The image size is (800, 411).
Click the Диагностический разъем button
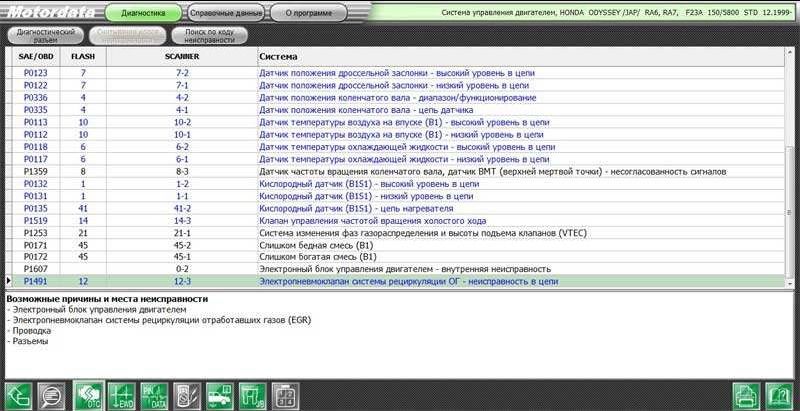(46, 35)
